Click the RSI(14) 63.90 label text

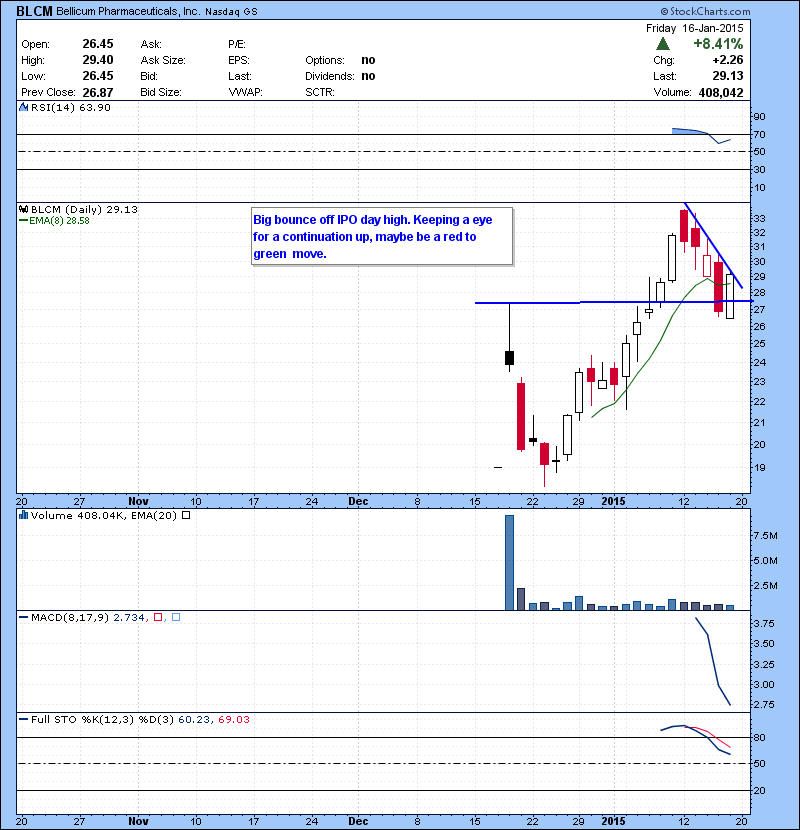70,107
